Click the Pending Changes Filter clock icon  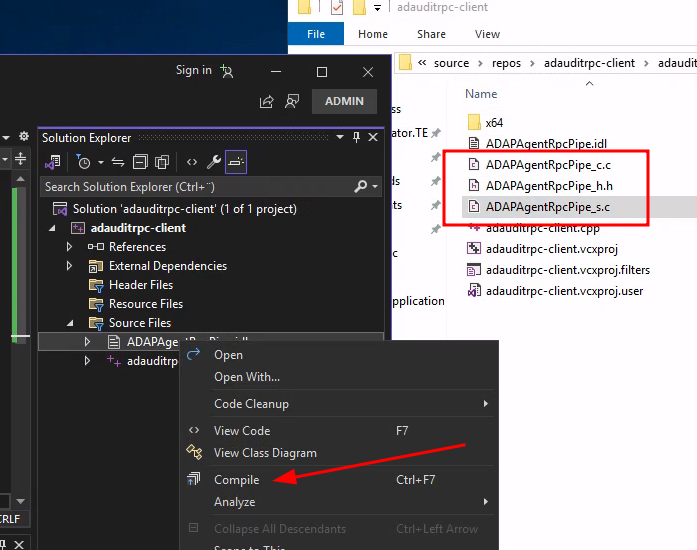83,162
